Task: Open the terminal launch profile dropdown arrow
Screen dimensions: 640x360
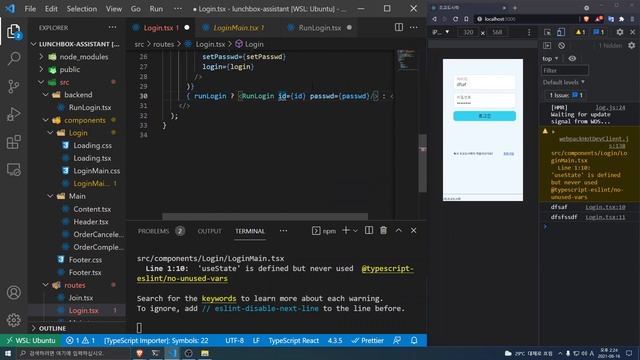Action: 356,231
